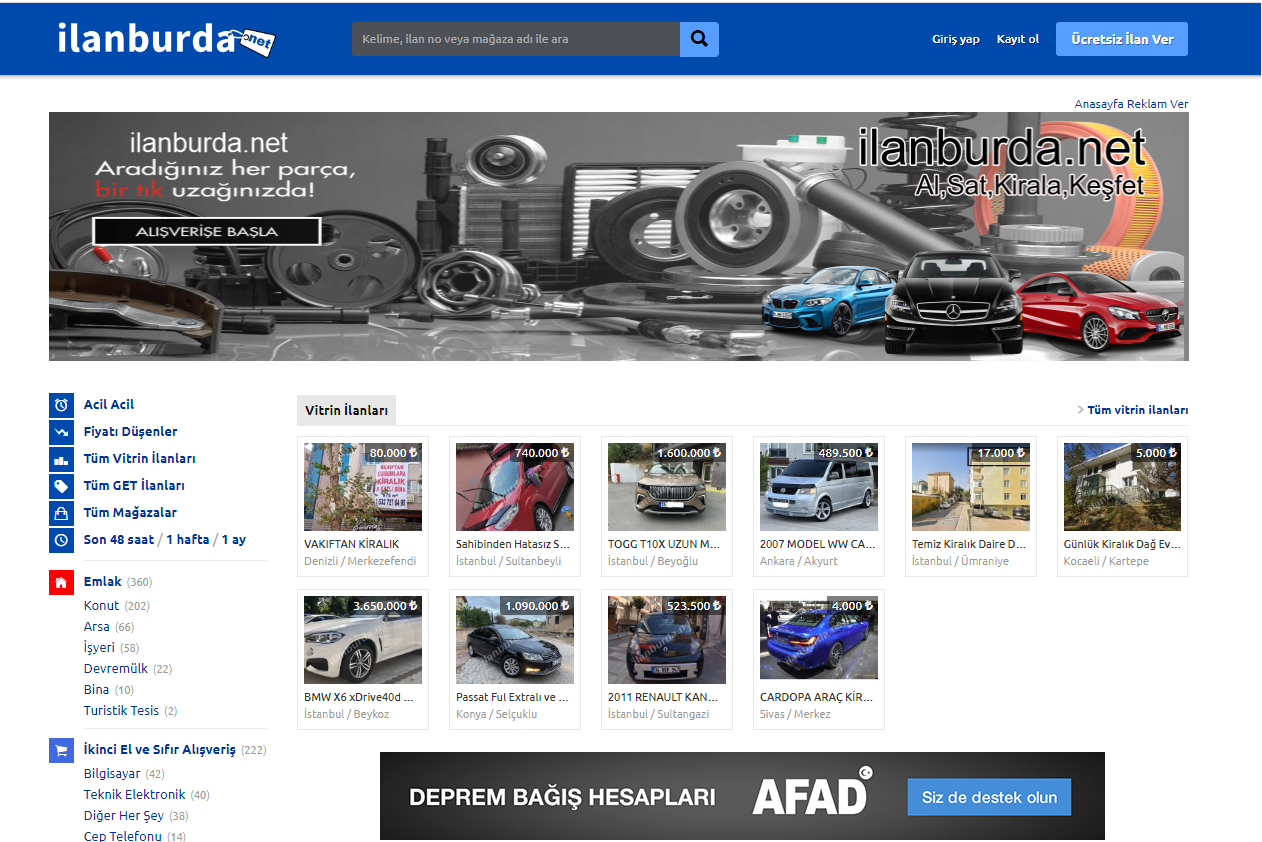Screen dimensions: 1262x842
Task: Open the TOGG T10X listing thumbnail
Action: [x=667, y=487]
